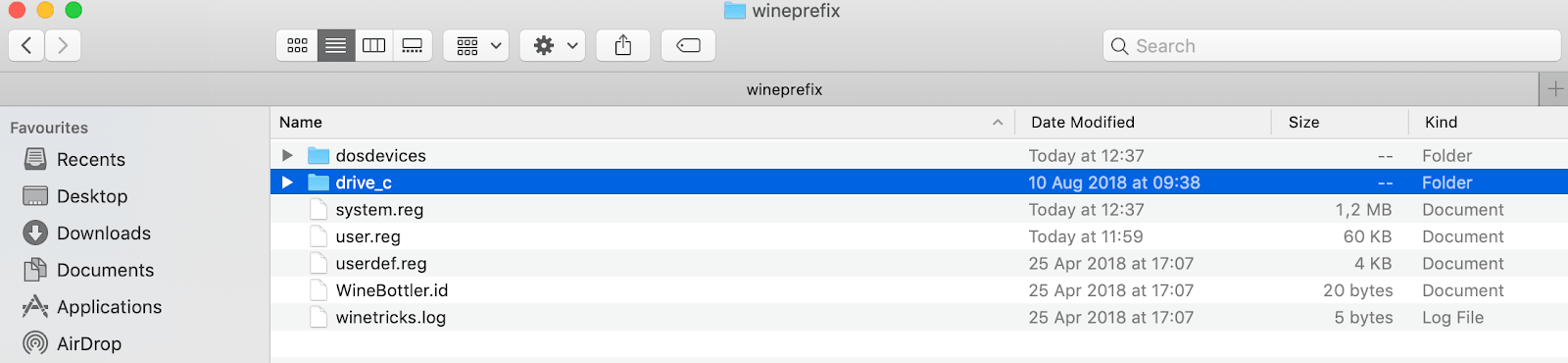The width and height of the screenshot is (1568, 363).
Task: Switch to list view mode
Action: pyautogui.click(x=335, y=45)
